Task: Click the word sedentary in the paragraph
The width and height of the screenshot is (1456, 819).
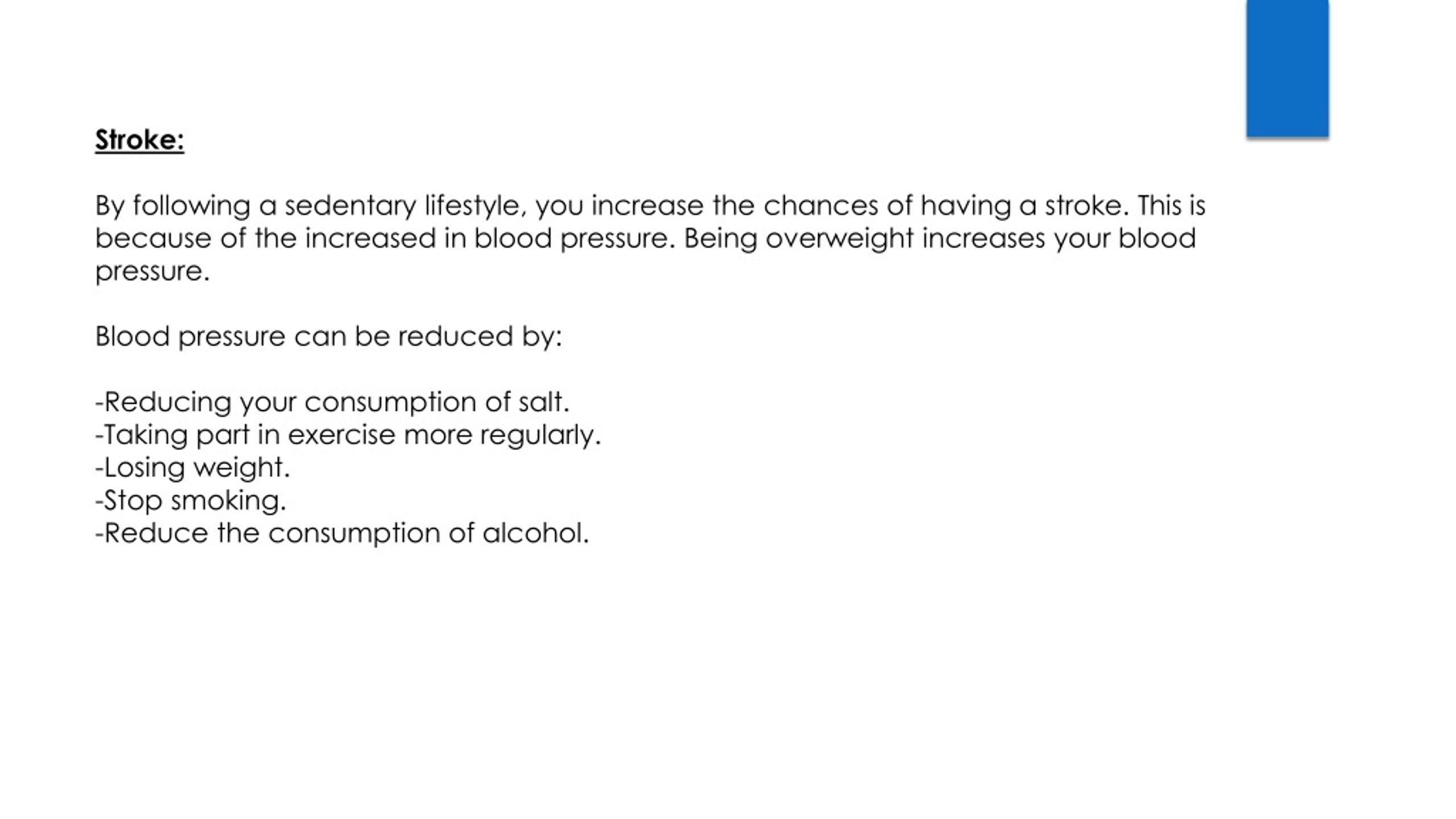Action: coord(350,206)
